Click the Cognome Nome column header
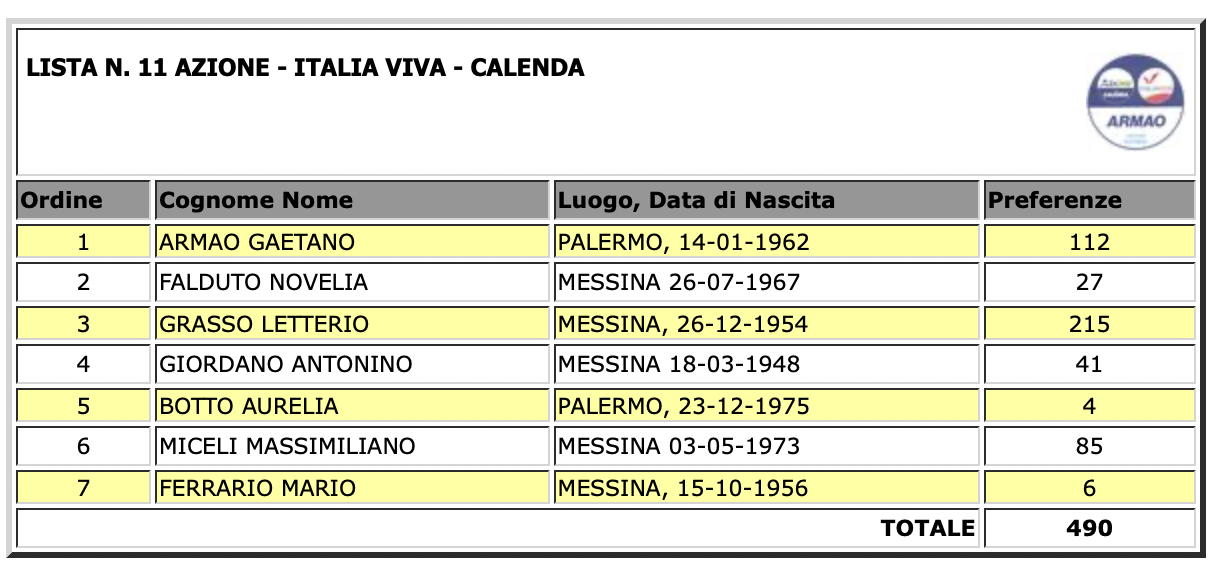 353,200
